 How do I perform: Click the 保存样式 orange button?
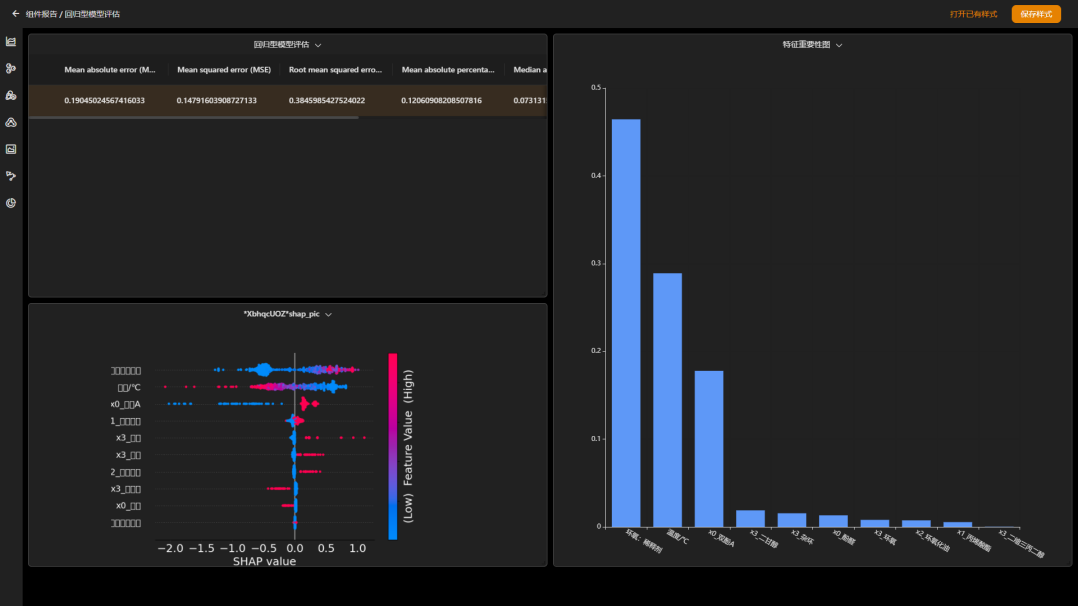click(1036, 14)
